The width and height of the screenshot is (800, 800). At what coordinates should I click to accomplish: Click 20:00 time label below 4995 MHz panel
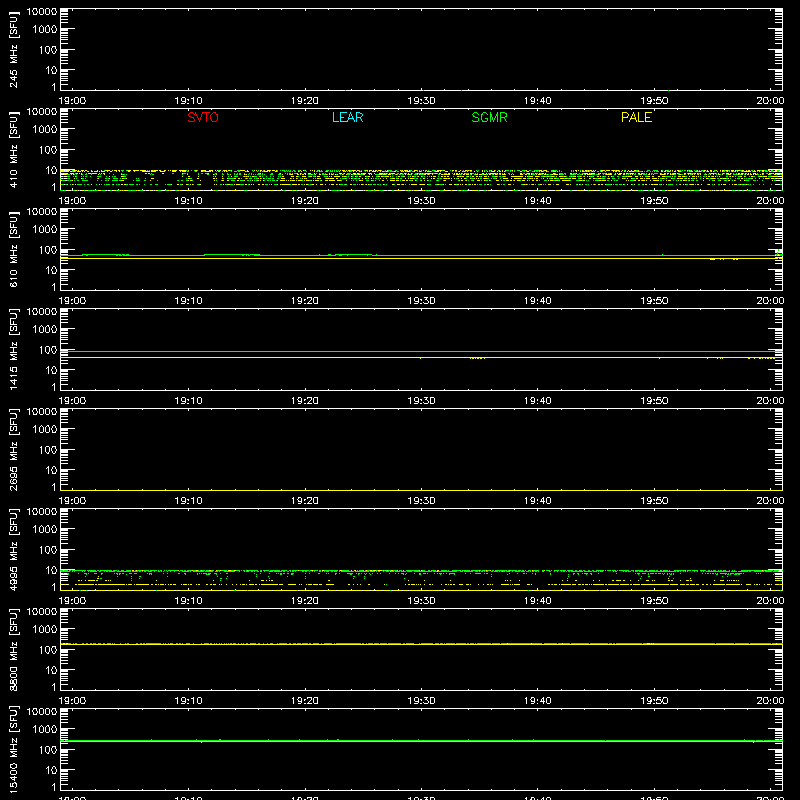click(x=770, y=601)
